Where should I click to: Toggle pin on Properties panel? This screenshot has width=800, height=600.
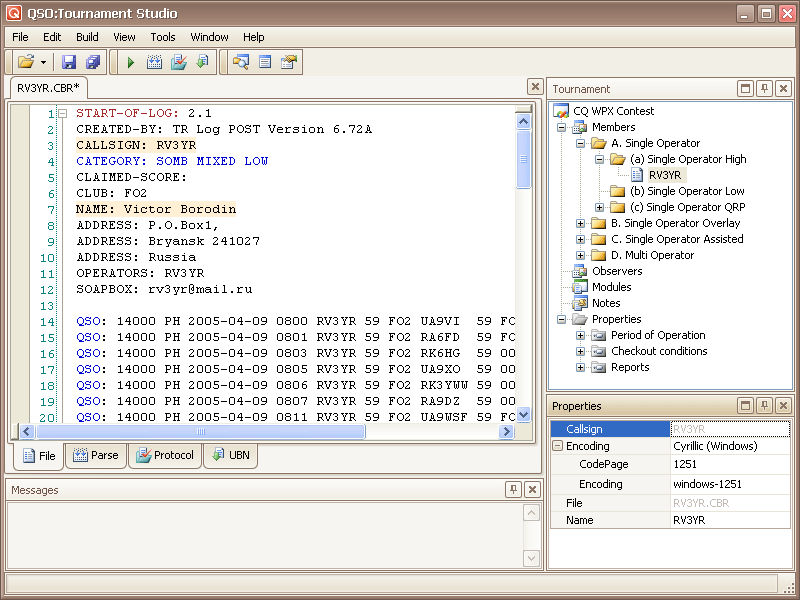click(764, 406)
